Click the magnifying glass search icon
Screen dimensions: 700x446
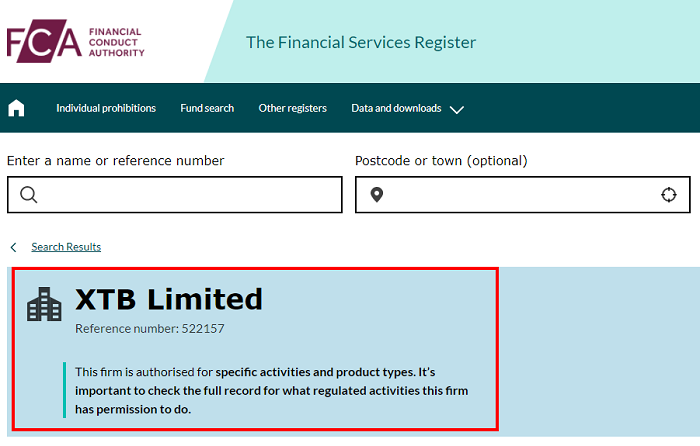pyautogui.click(x=29, y=195)
